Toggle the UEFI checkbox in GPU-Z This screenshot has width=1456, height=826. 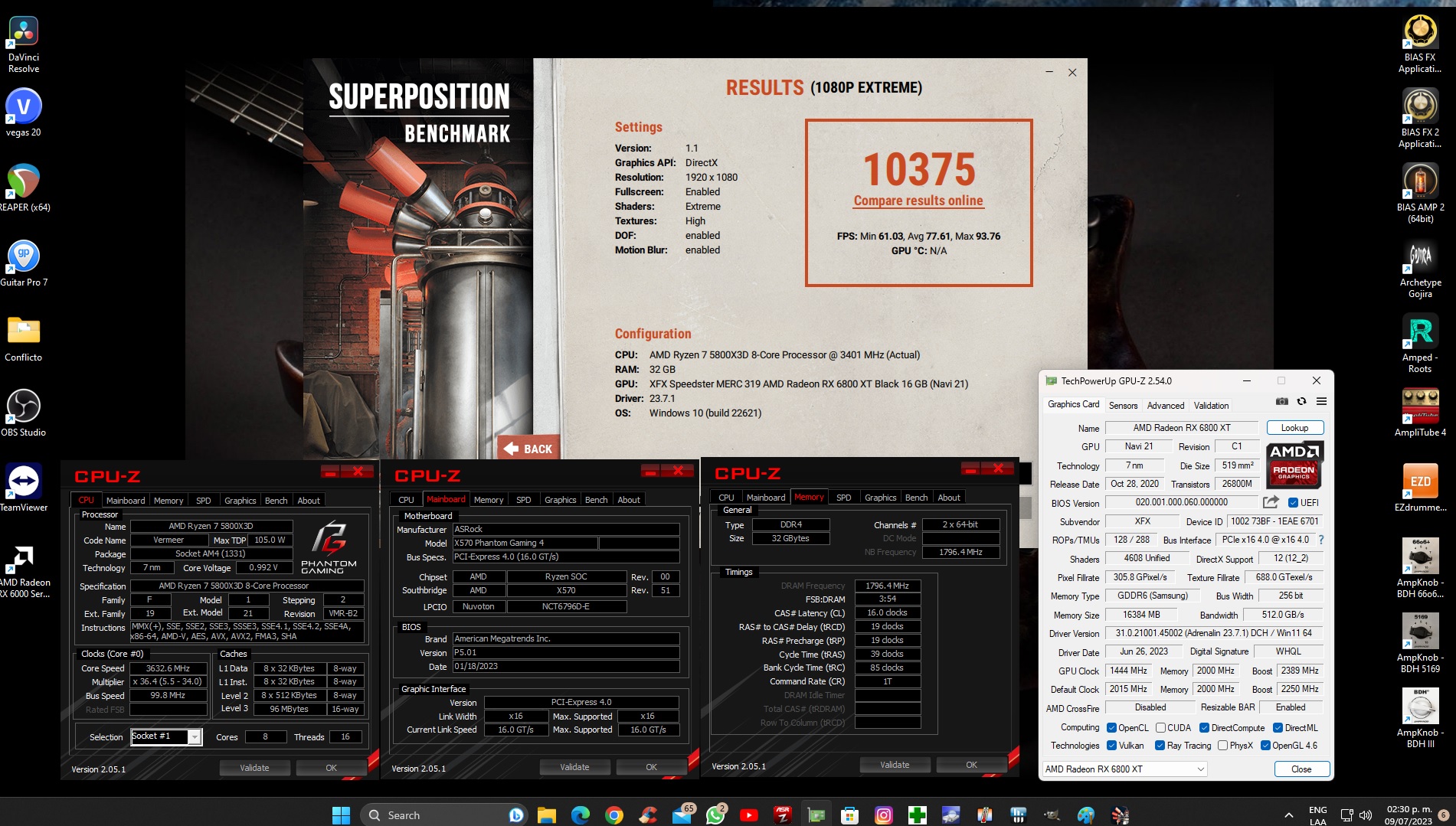click(1293, 503)
